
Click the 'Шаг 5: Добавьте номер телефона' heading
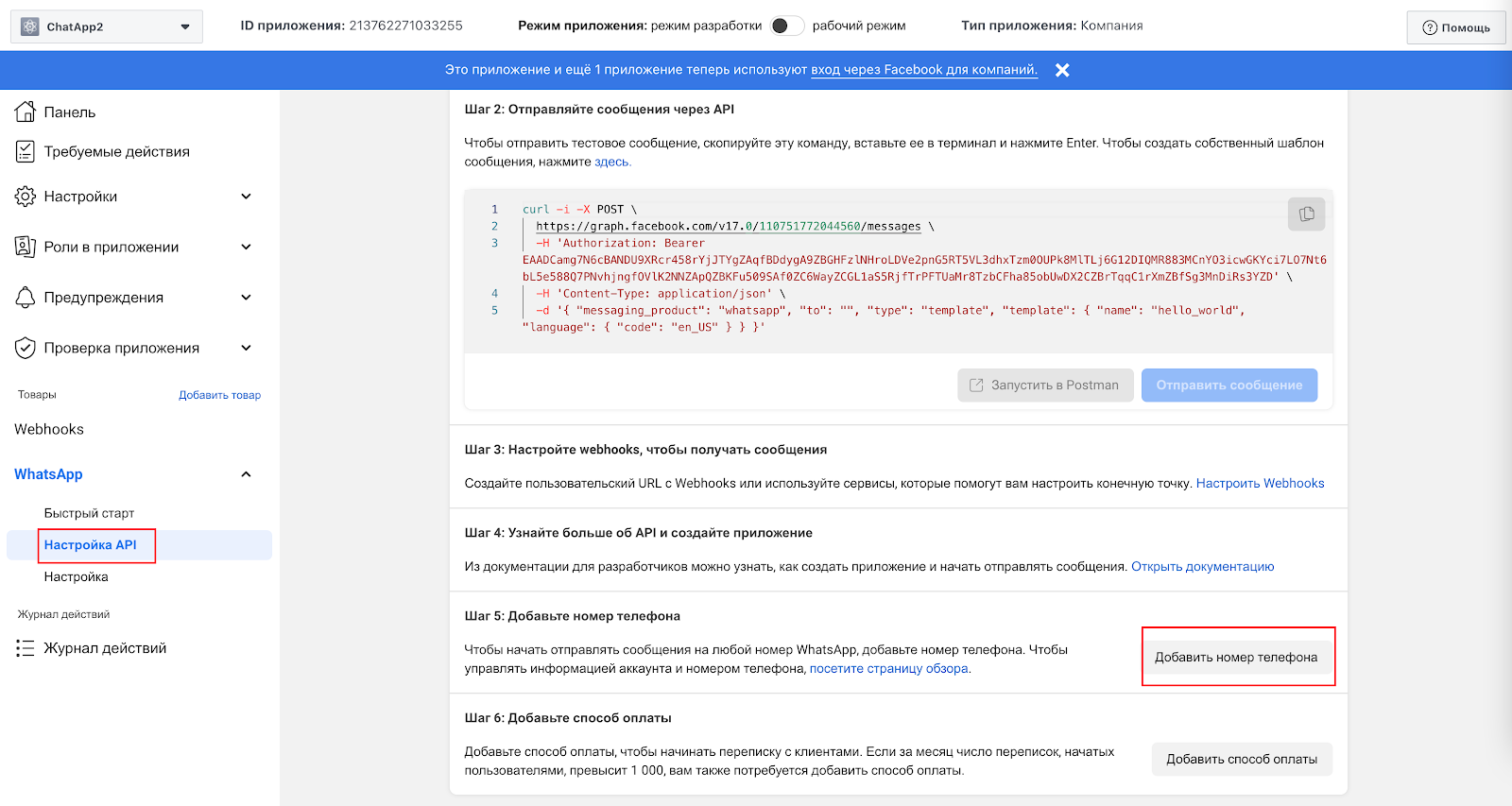[573, 615]
